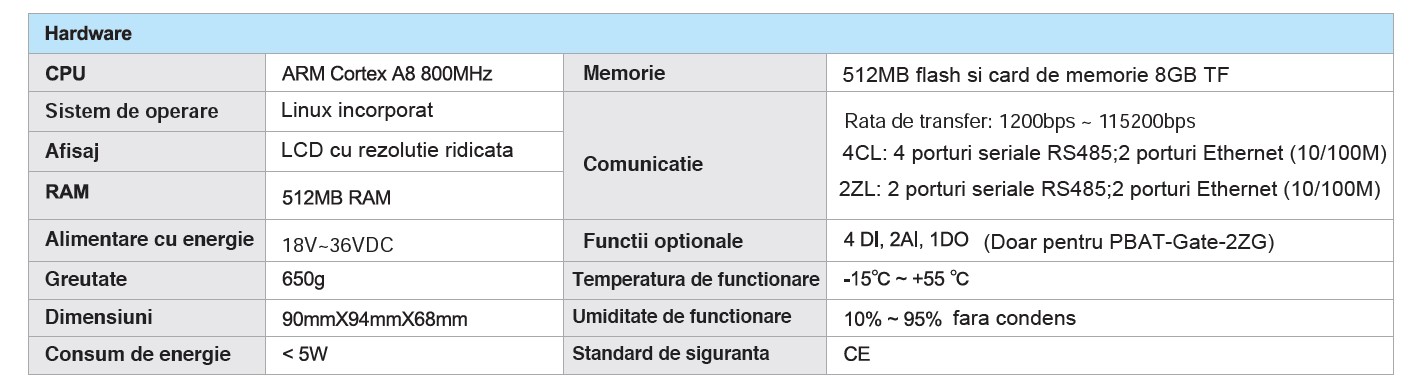Select the 4CL serial ports line
Image resolution: width=1421 pixels, height=390 pixels.
pyautogui.click(x=1112, y=154)
